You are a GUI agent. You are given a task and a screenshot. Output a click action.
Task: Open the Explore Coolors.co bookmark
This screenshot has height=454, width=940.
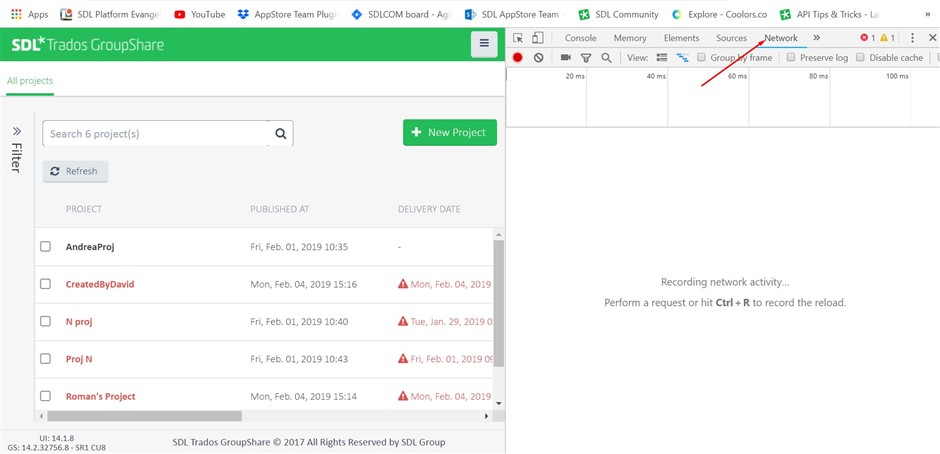[x=719, y=14]
